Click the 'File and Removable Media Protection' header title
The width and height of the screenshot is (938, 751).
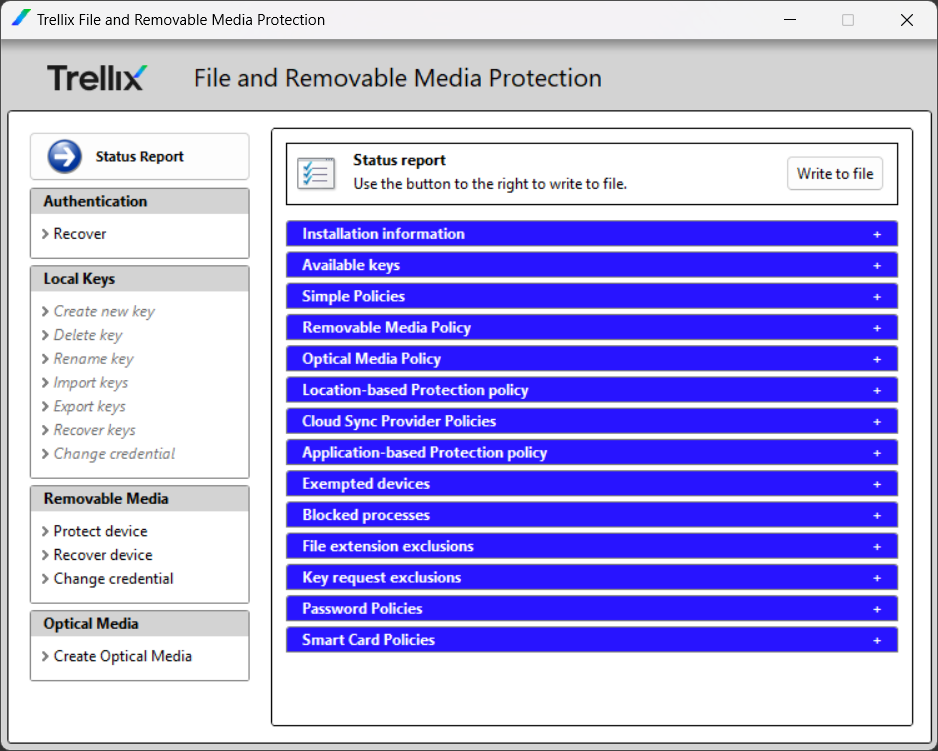pos(398,78)
